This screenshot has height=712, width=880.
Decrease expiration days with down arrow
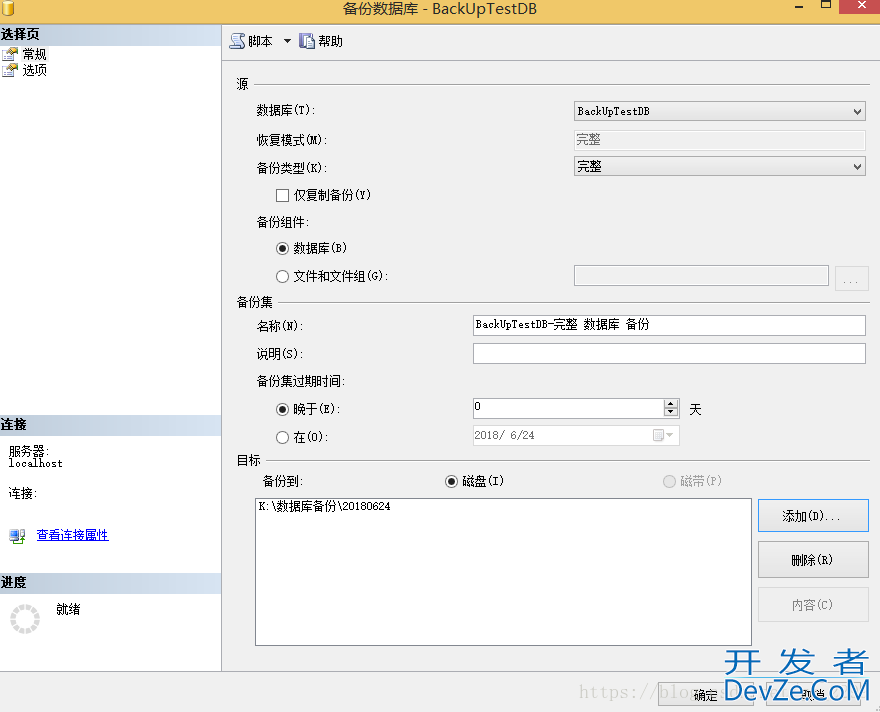click(671, 412)
